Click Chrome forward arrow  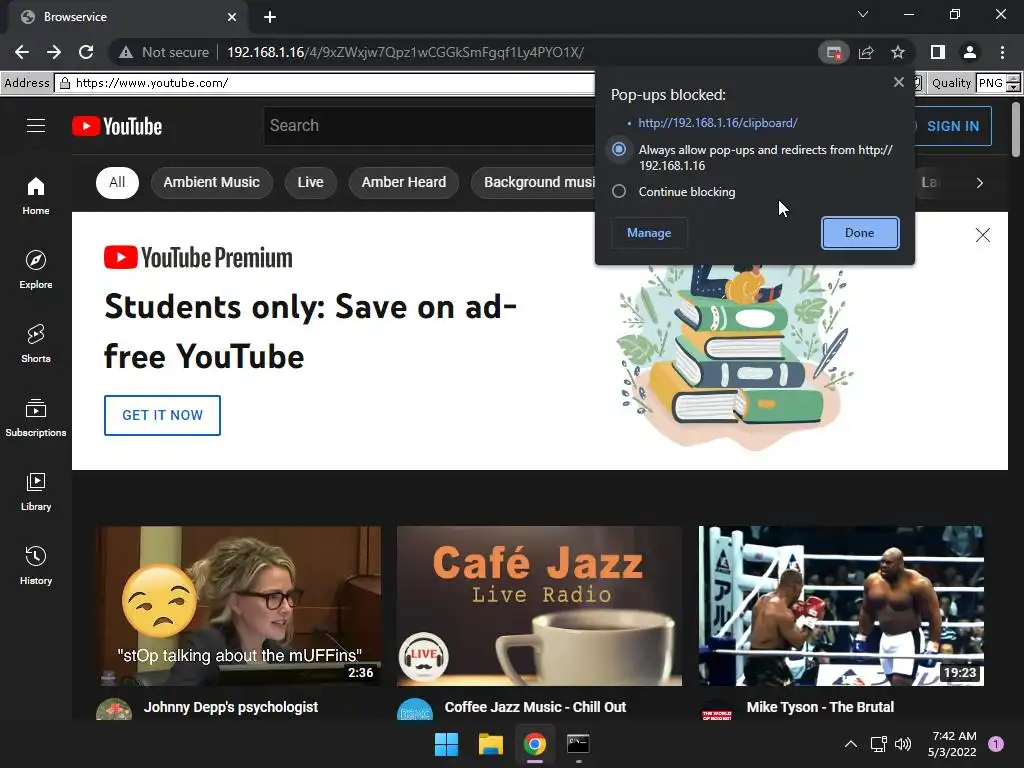pos(54,52)
